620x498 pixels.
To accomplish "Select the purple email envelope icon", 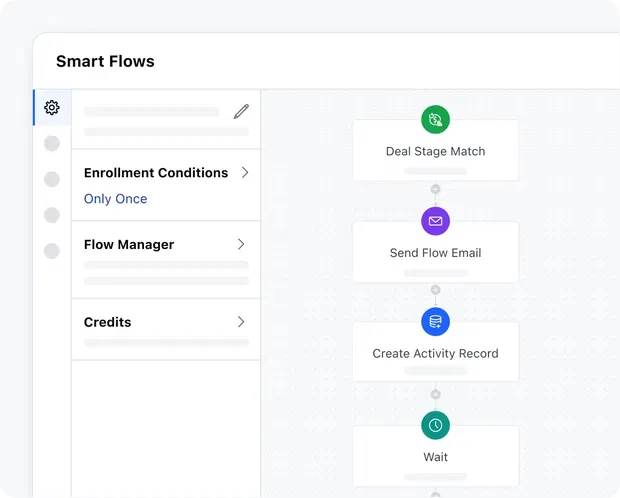I will click(x=435, y=221).
